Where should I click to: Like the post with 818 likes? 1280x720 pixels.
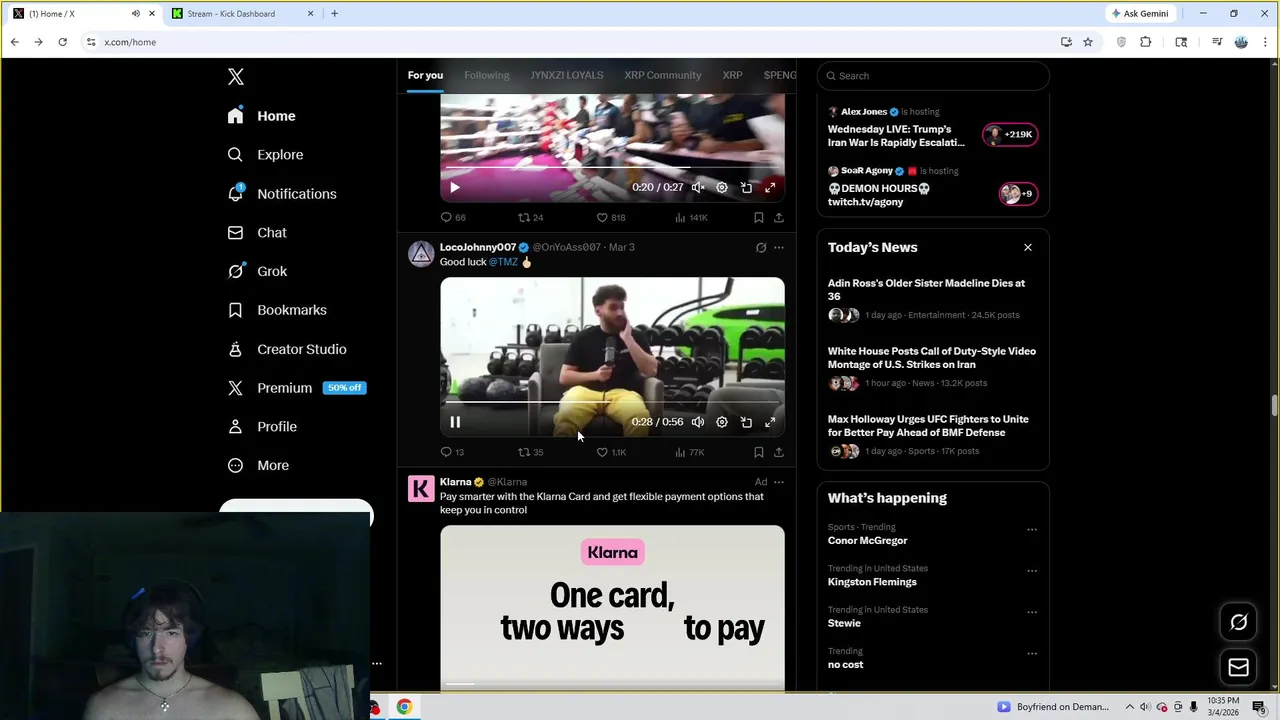(611, 217)
